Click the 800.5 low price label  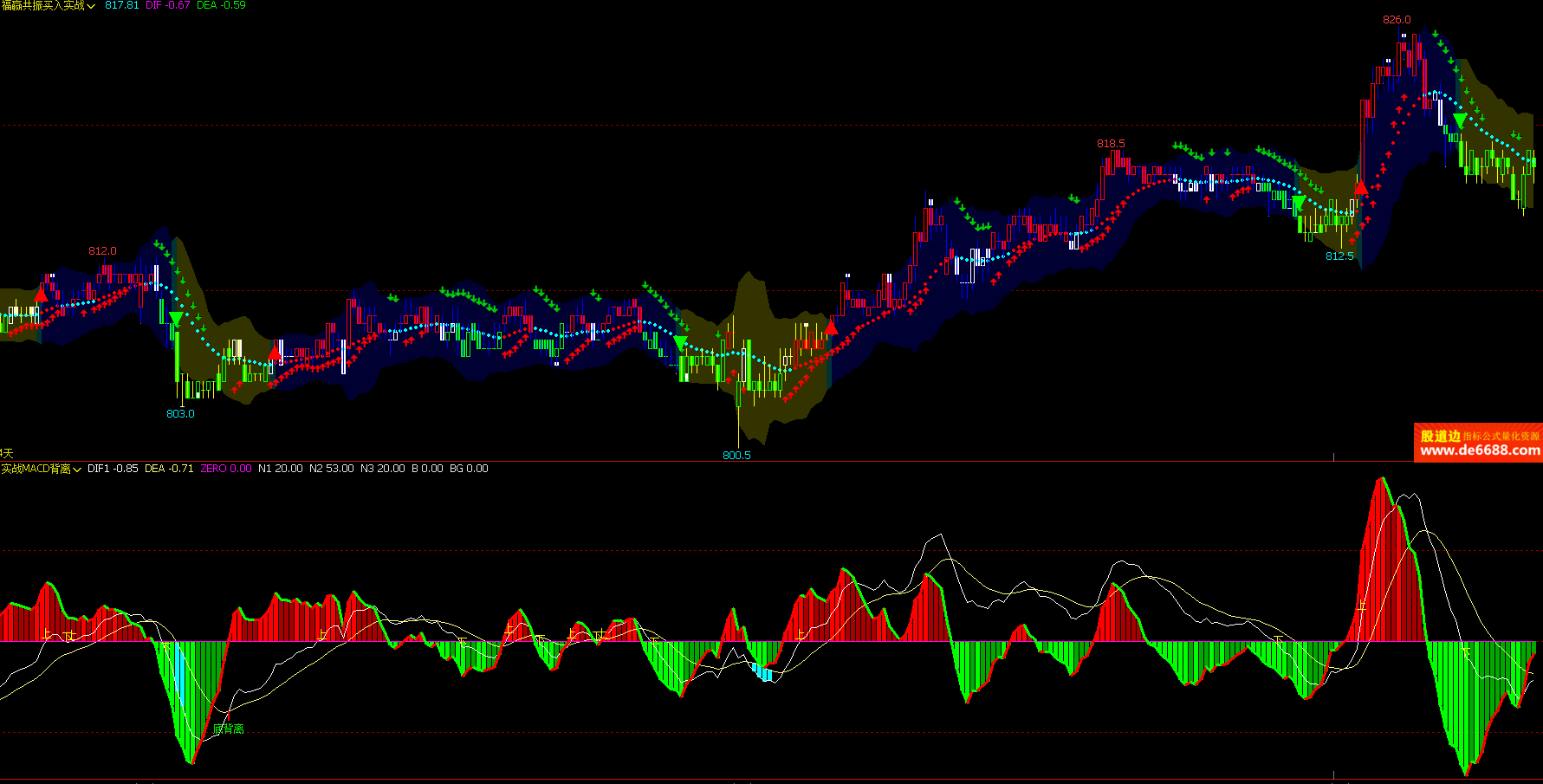tap(736, 455)
